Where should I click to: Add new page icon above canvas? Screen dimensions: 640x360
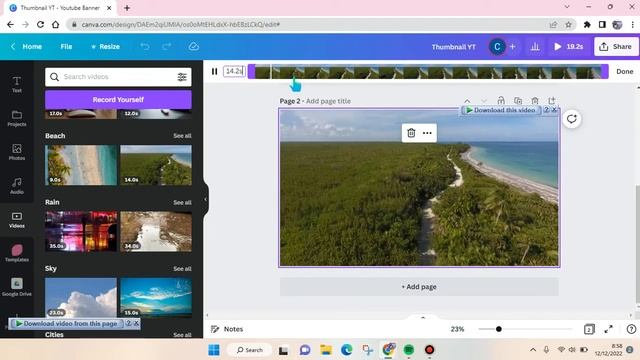[x=551, y=100]
